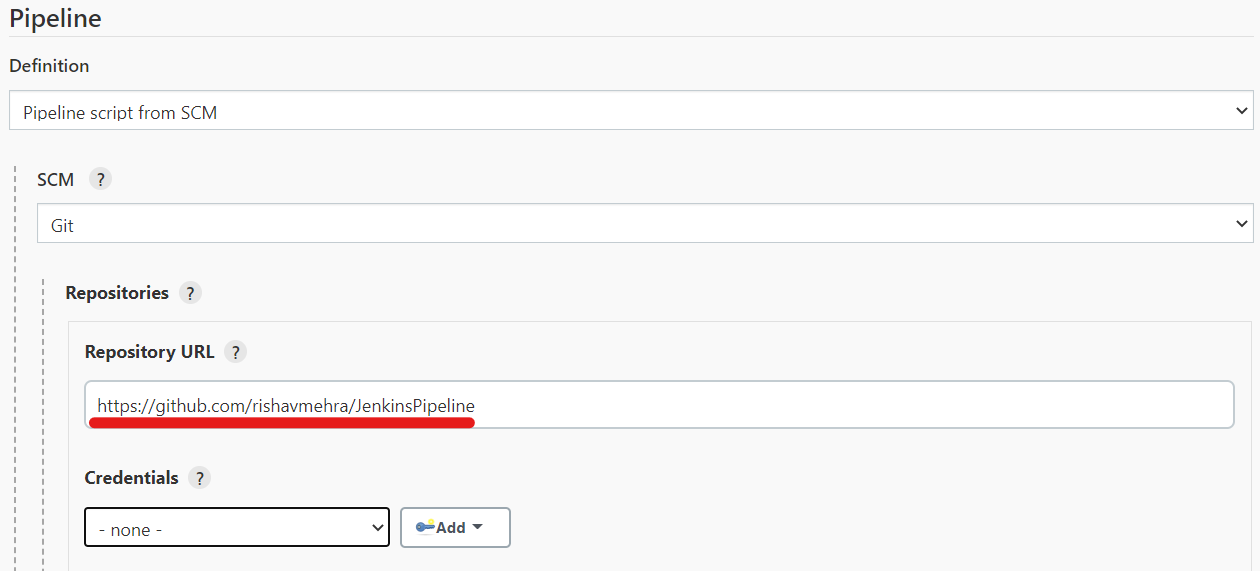
Task: Click the Definition field label
Action: pos(49,66)
